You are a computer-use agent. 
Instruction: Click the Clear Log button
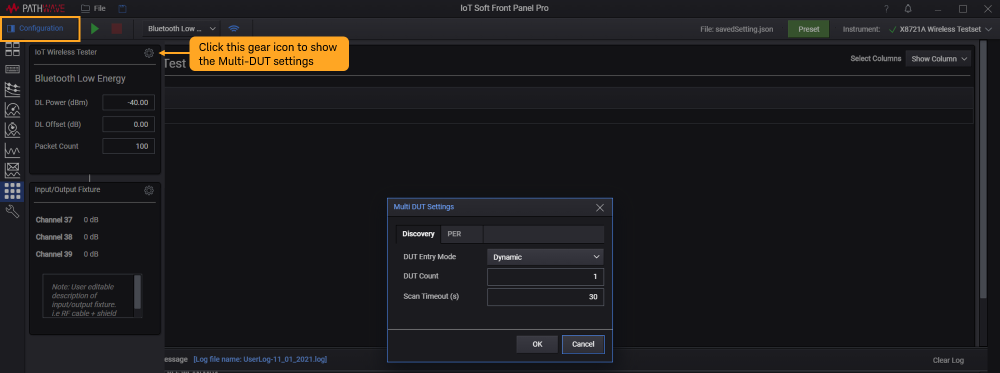(948, 360)
